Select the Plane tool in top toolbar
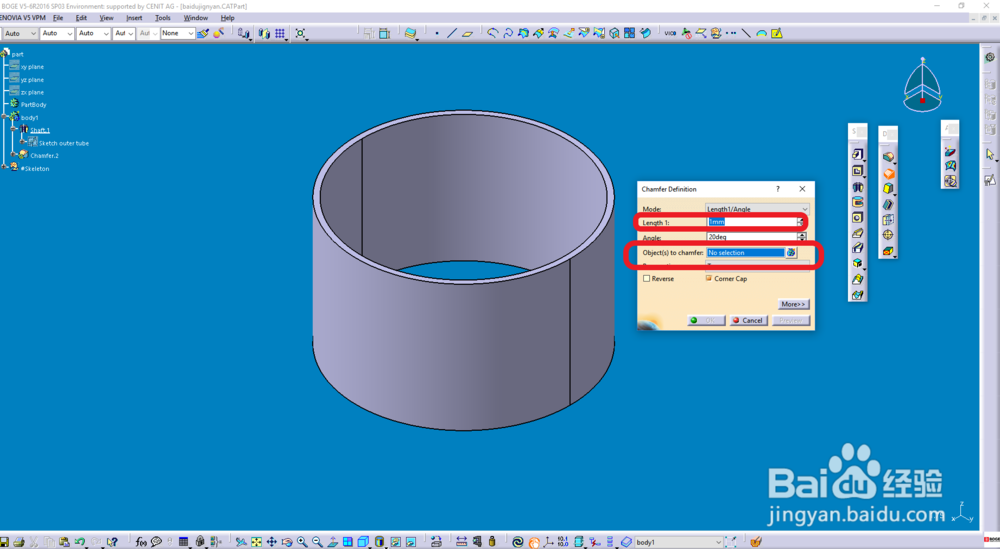Screen dimensions: 1000x549 pyautogui.click(x=467, y=33)
